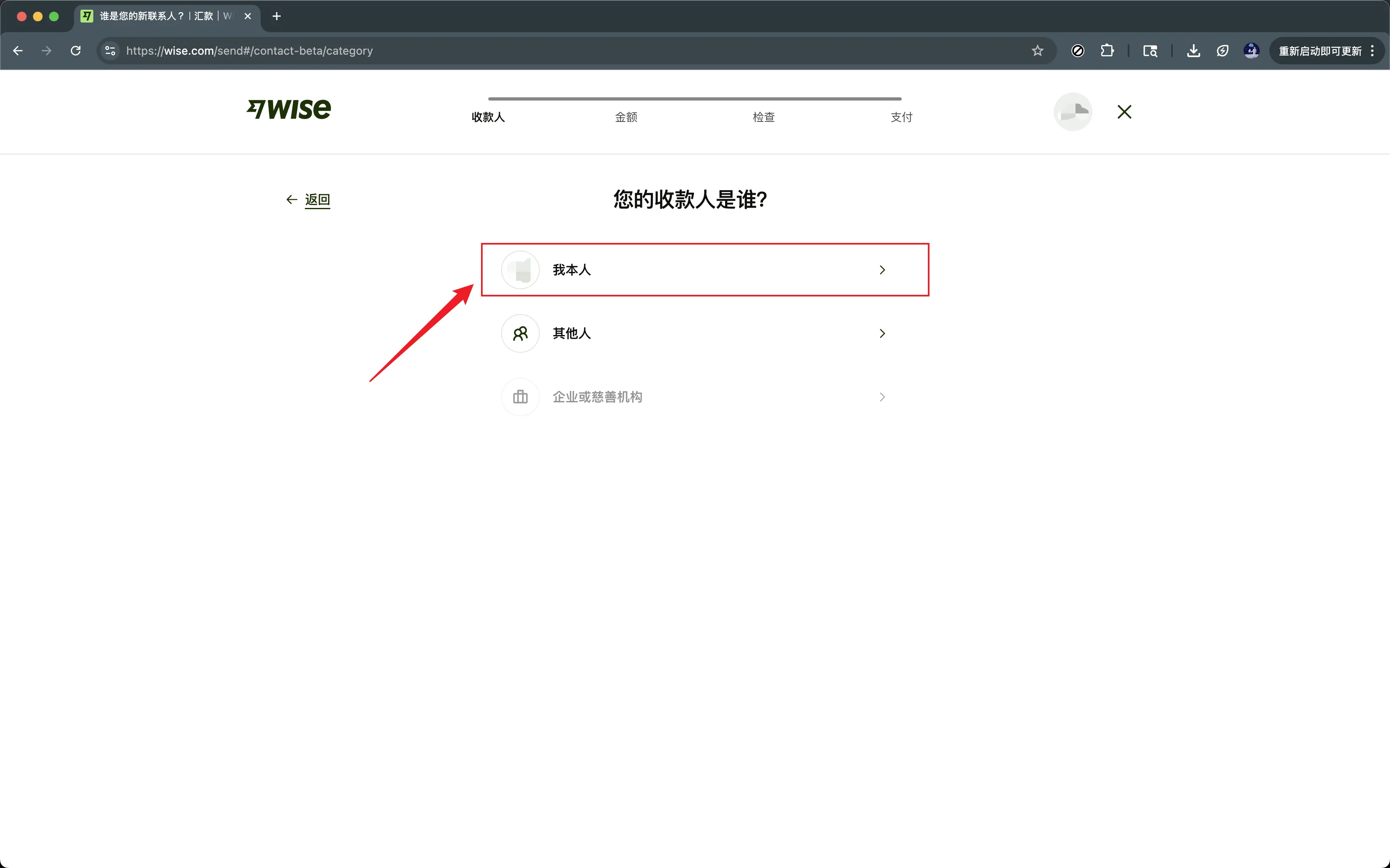Click the people icon beside 其他人
Viewport: 1390px width, 868px height.
click(520, 333)
